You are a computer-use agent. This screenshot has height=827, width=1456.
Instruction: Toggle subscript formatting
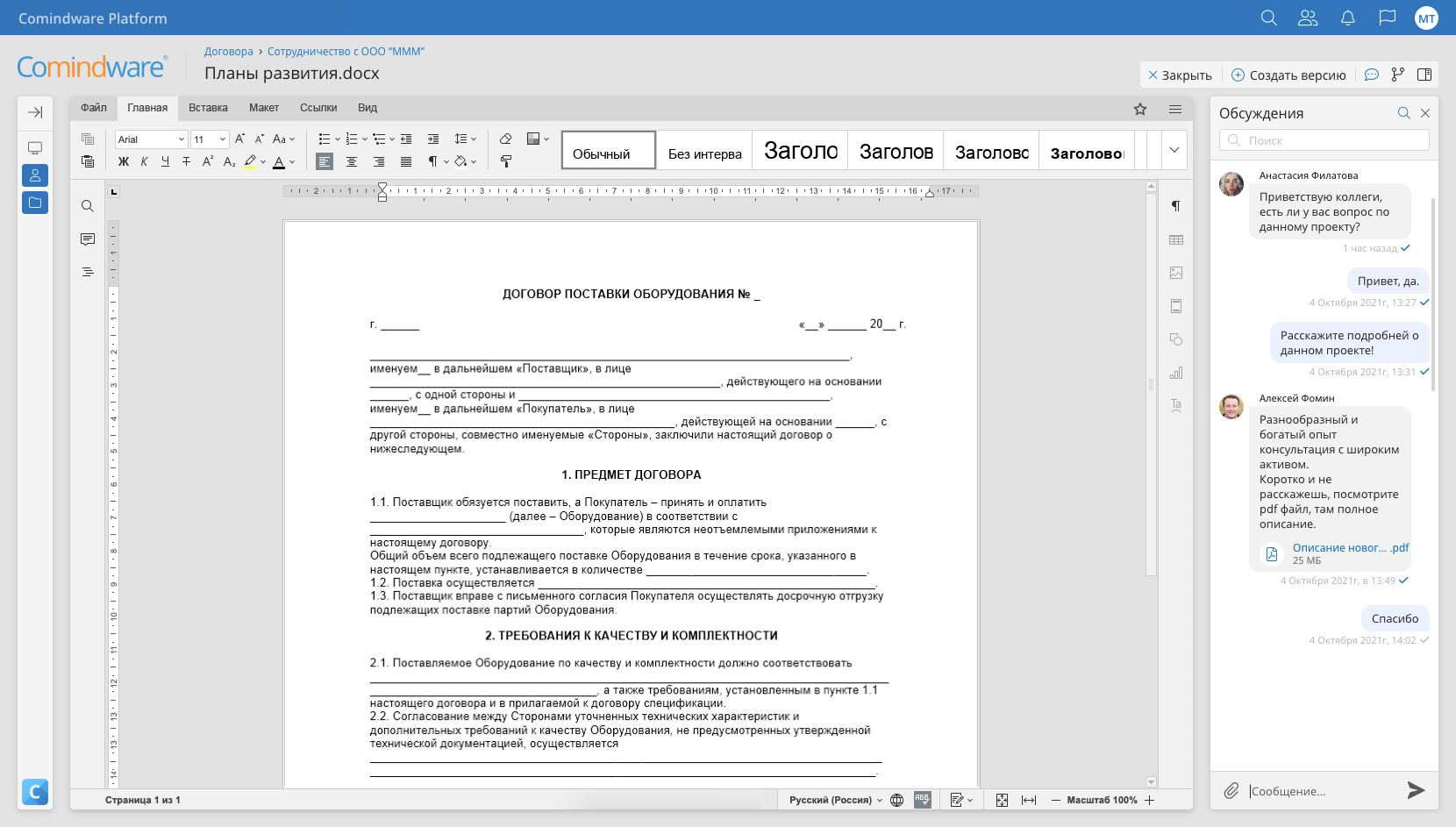pos(229,161)
